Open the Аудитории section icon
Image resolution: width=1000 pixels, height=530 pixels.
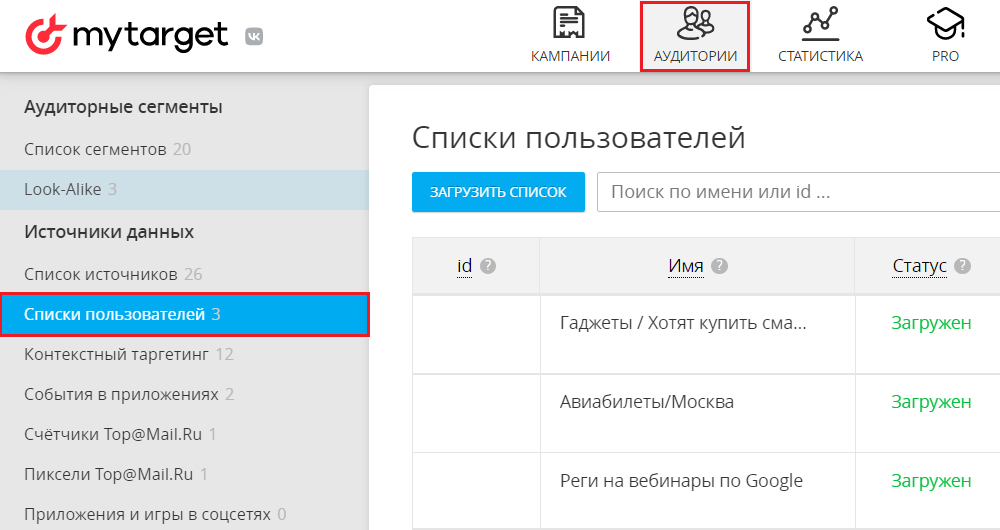[695, 24]
